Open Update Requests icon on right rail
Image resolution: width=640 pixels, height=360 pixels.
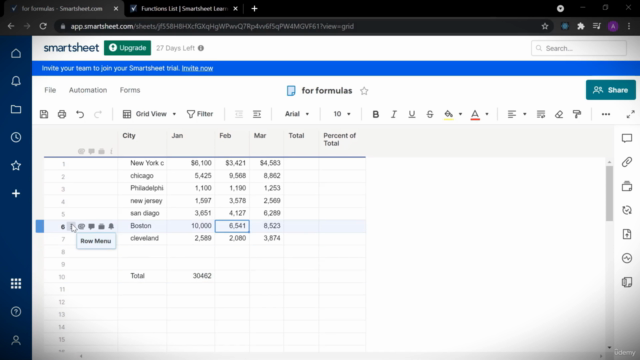627,210
